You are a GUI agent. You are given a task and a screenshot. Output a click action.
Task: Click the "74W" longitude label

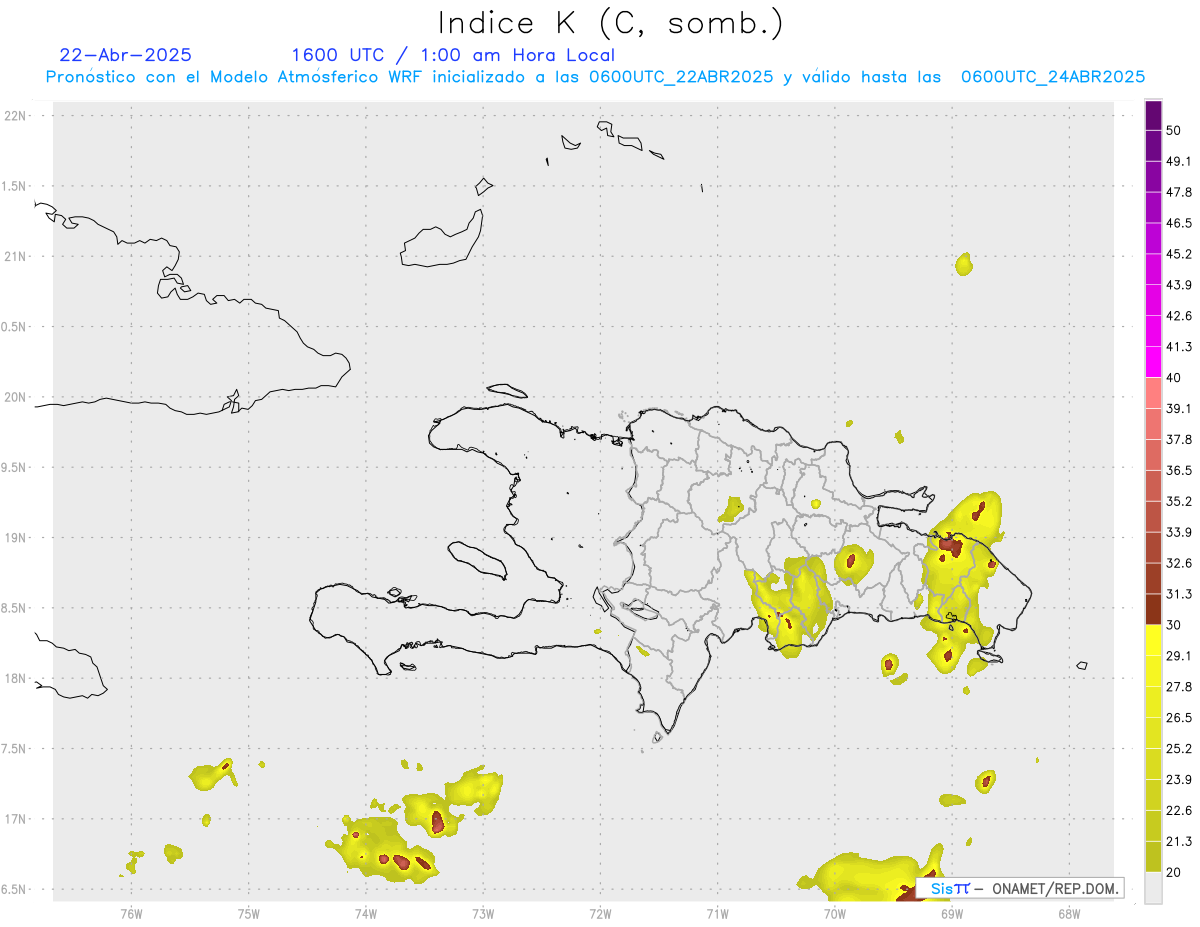coord(365,913)
